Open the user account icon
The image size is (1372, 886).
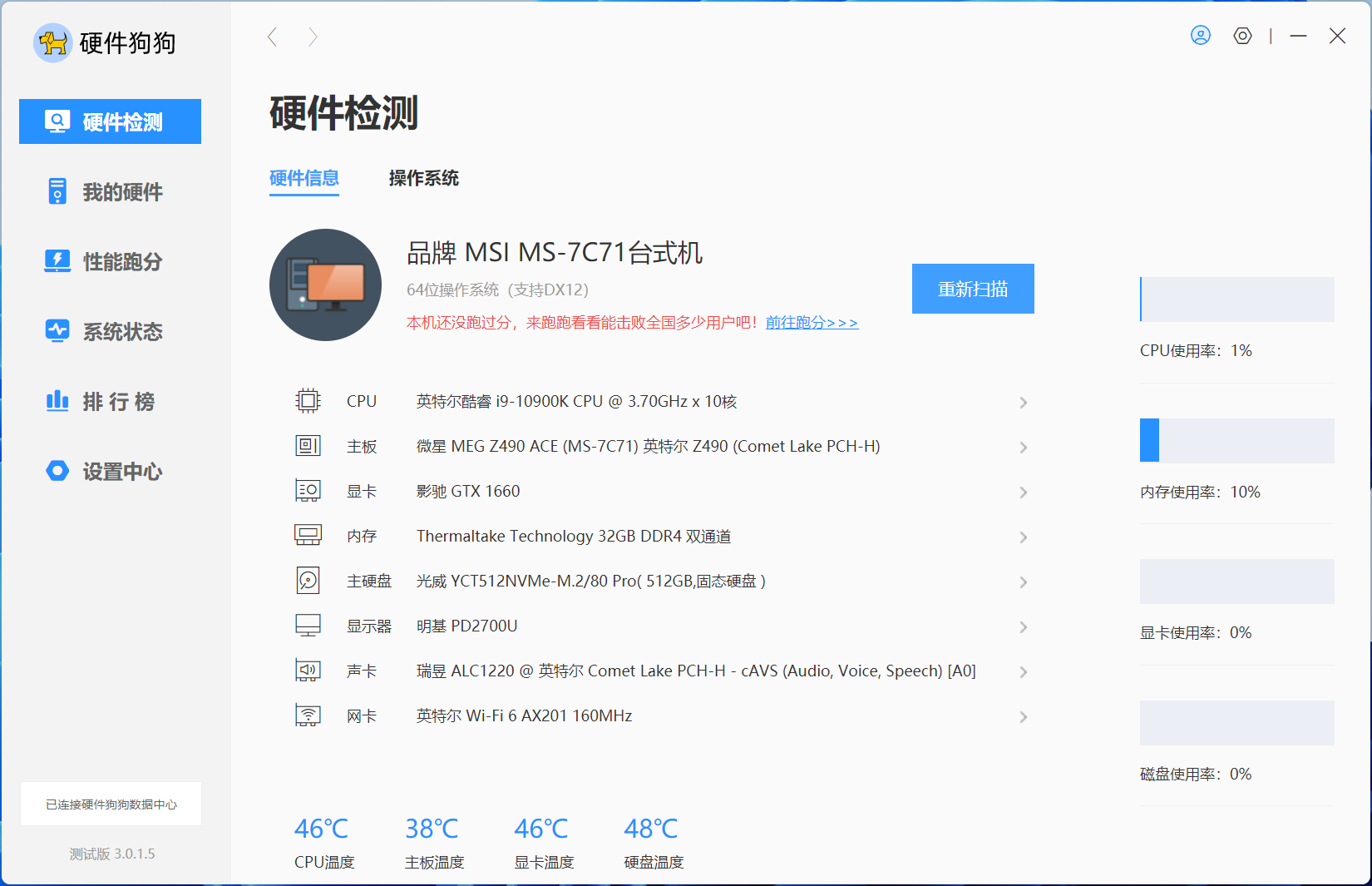pos(1201,35)
